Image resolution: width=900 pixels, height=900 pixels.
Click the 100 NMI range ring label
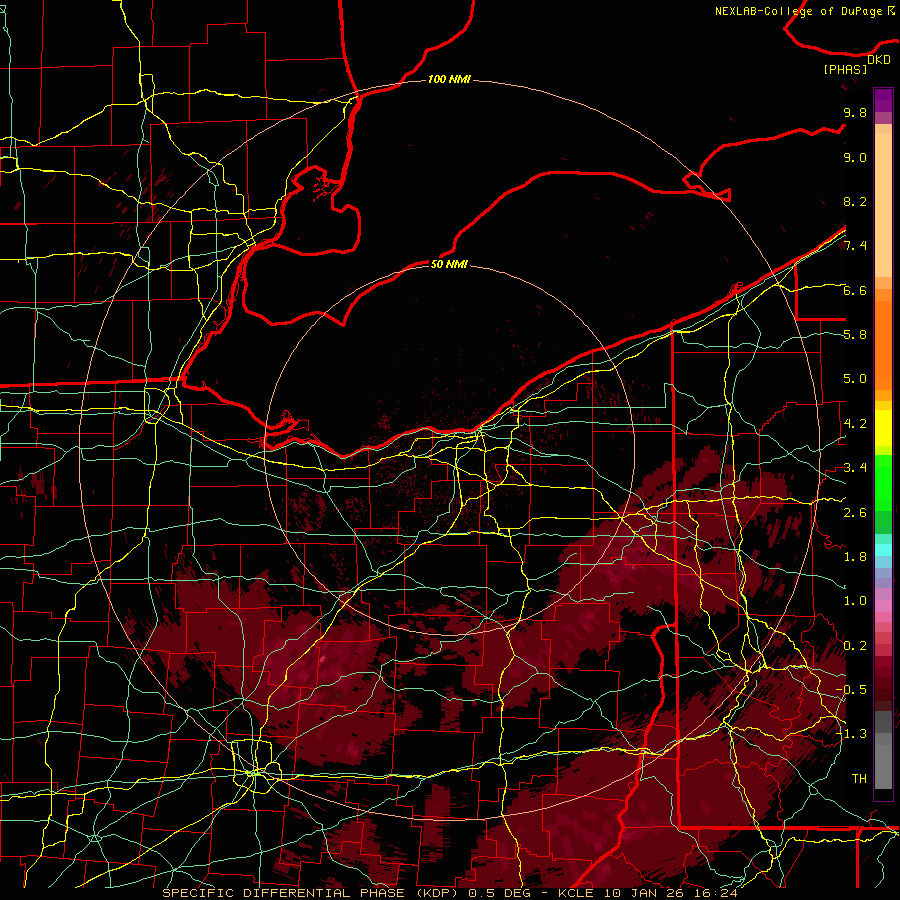[x=449, y=79]
